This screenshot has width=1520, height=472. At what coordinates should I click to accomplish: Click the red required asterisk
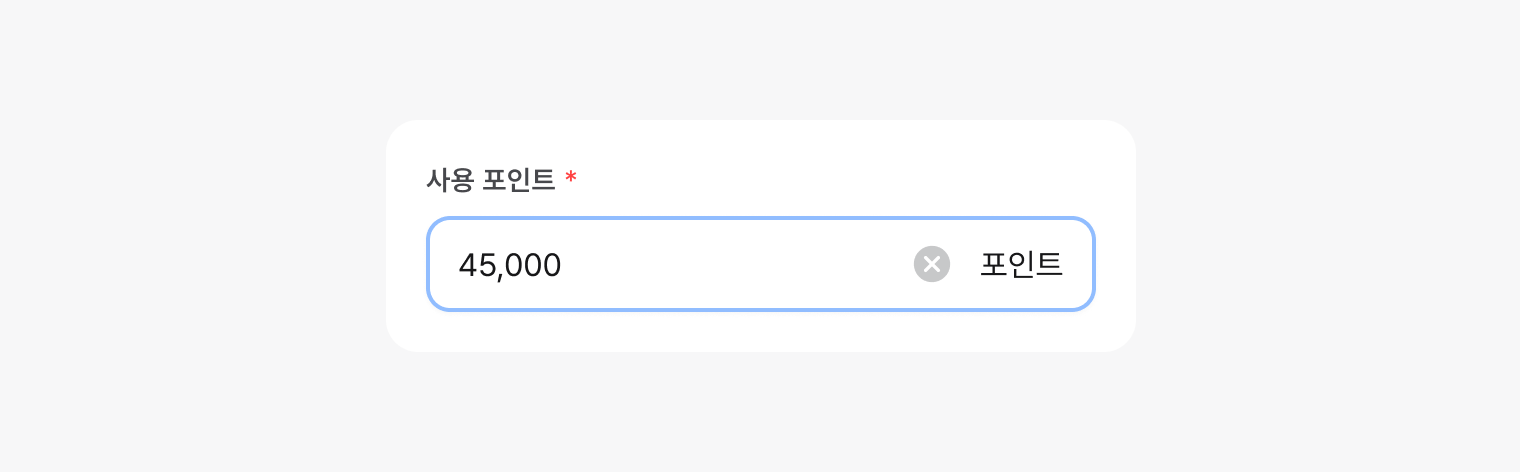pyautogui.click(x=571, y=178)
